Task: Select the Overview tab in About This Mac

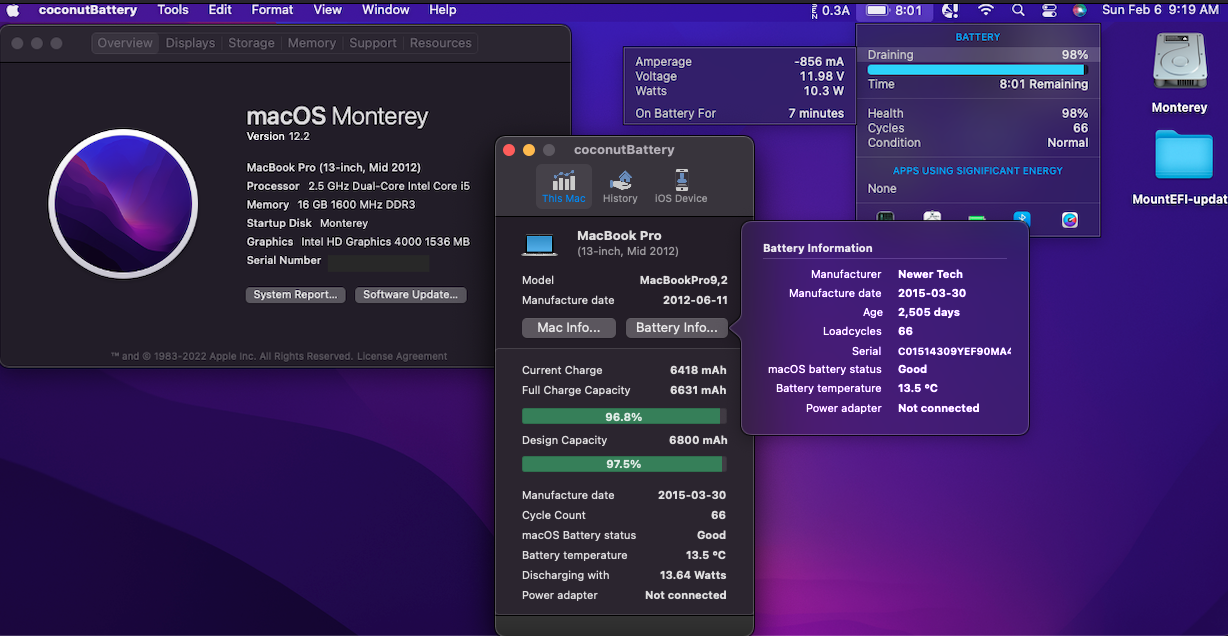Action: pyautogui.click(x=125, y=43)
